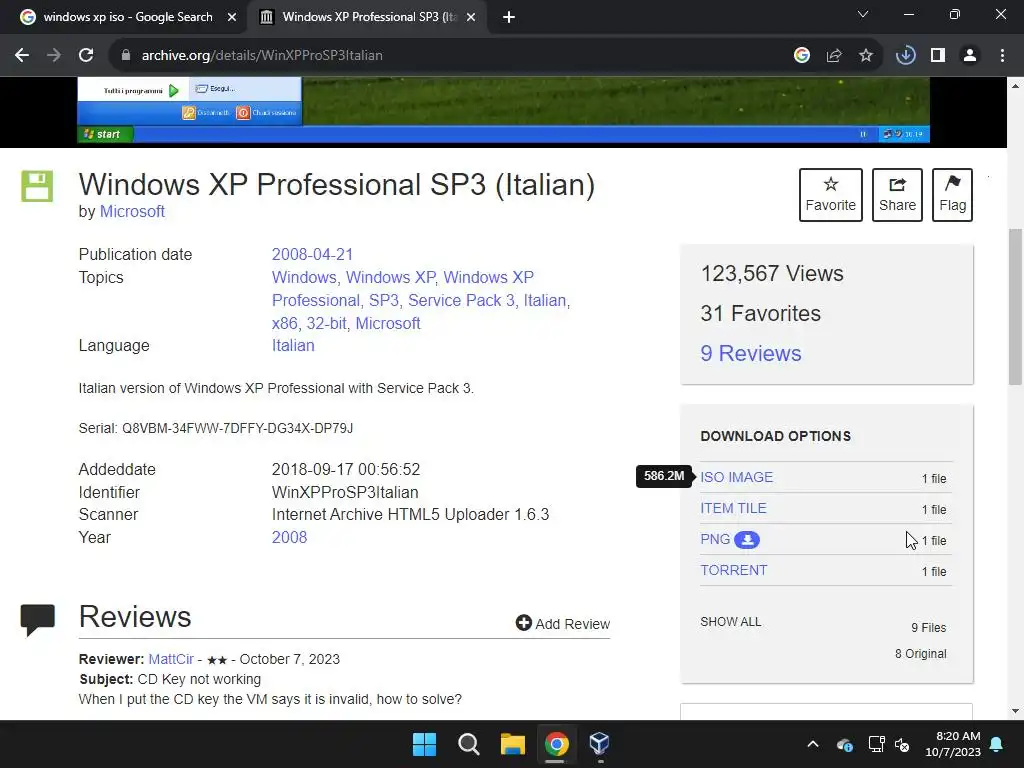Open the Service Pack 3 topic link

[461, 300]
